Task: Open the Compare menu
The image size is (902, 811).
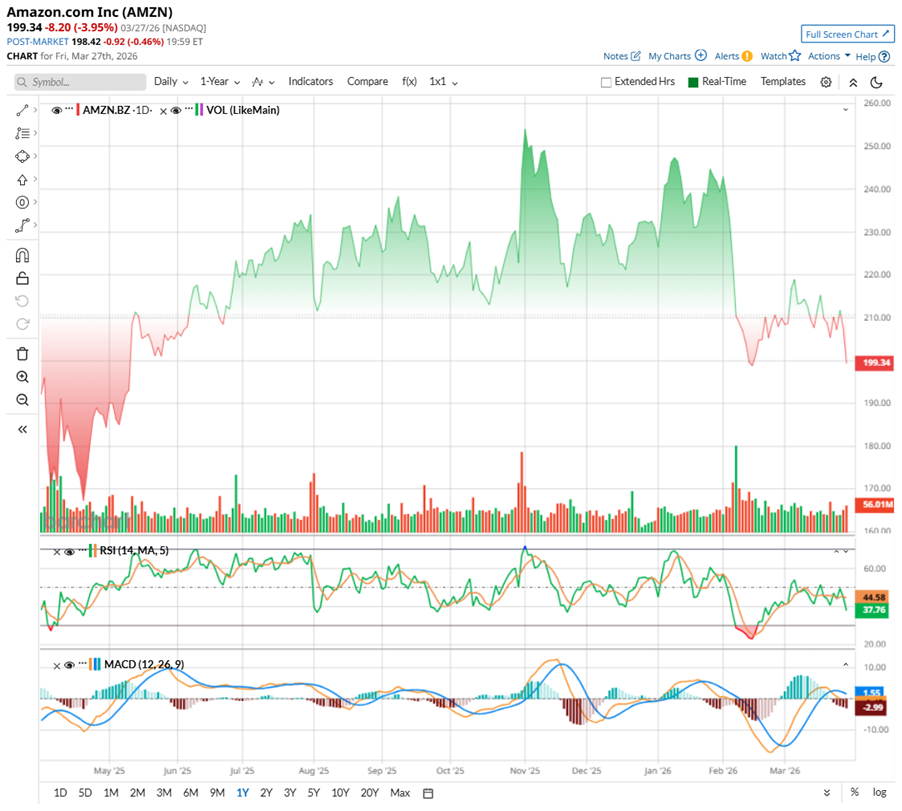Action: tap(368, 82)
